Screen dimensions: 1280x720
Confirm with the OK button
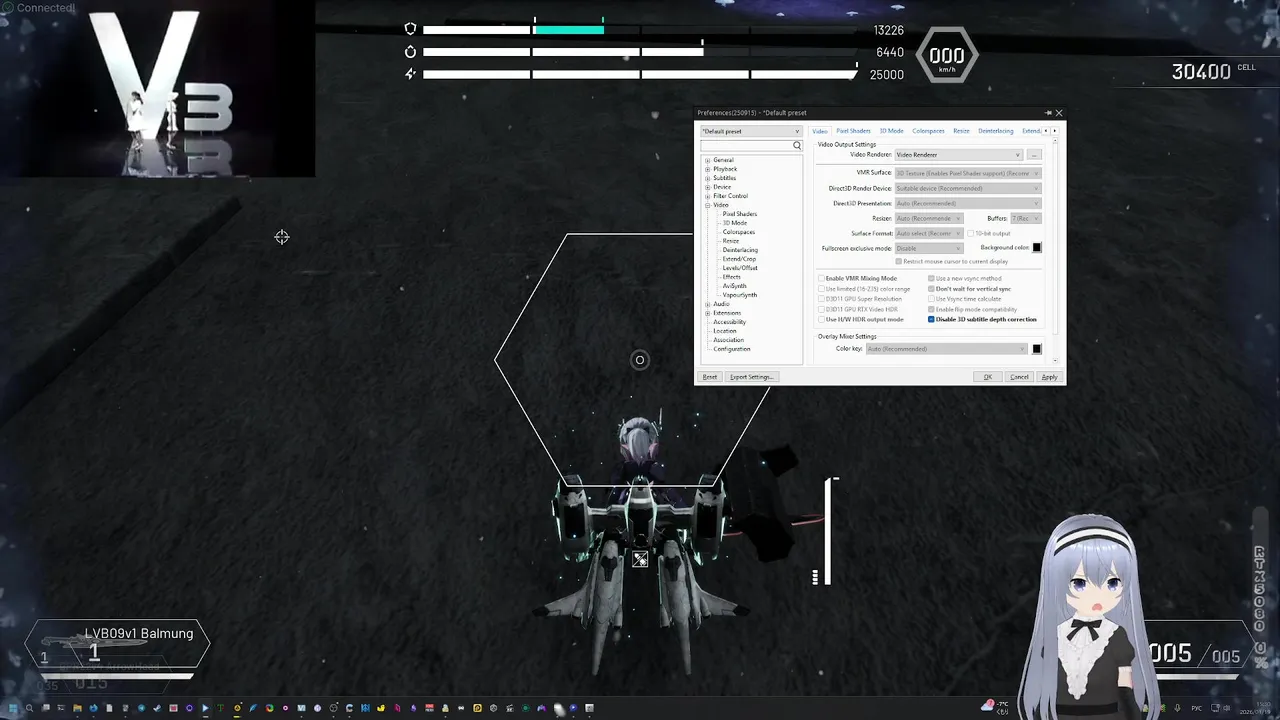988,377
